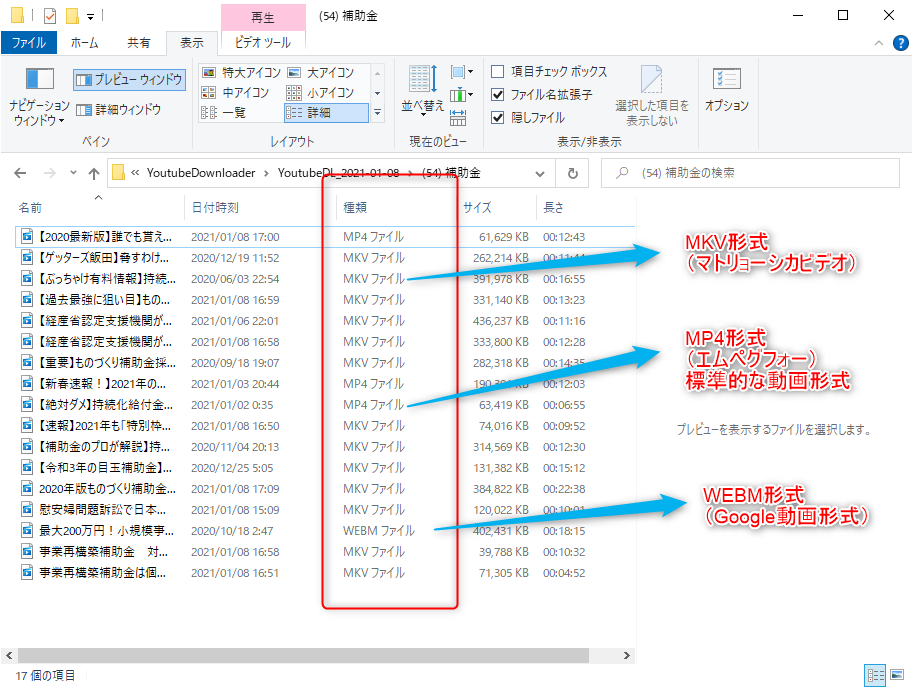Screen dimensions: 913x688
Task: Enable the 項目チェック ボックス checkbox
Action: (498, 72)
